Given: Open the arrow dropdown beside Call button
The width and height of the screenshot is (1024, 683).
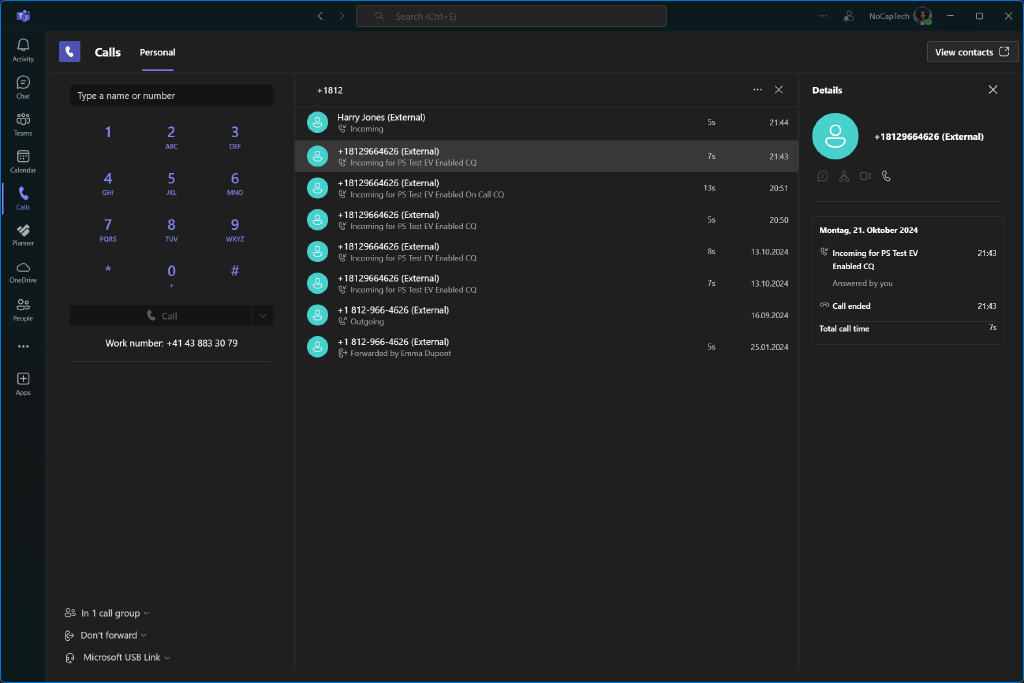Looking at the screenshot, I should pos(263,316).
